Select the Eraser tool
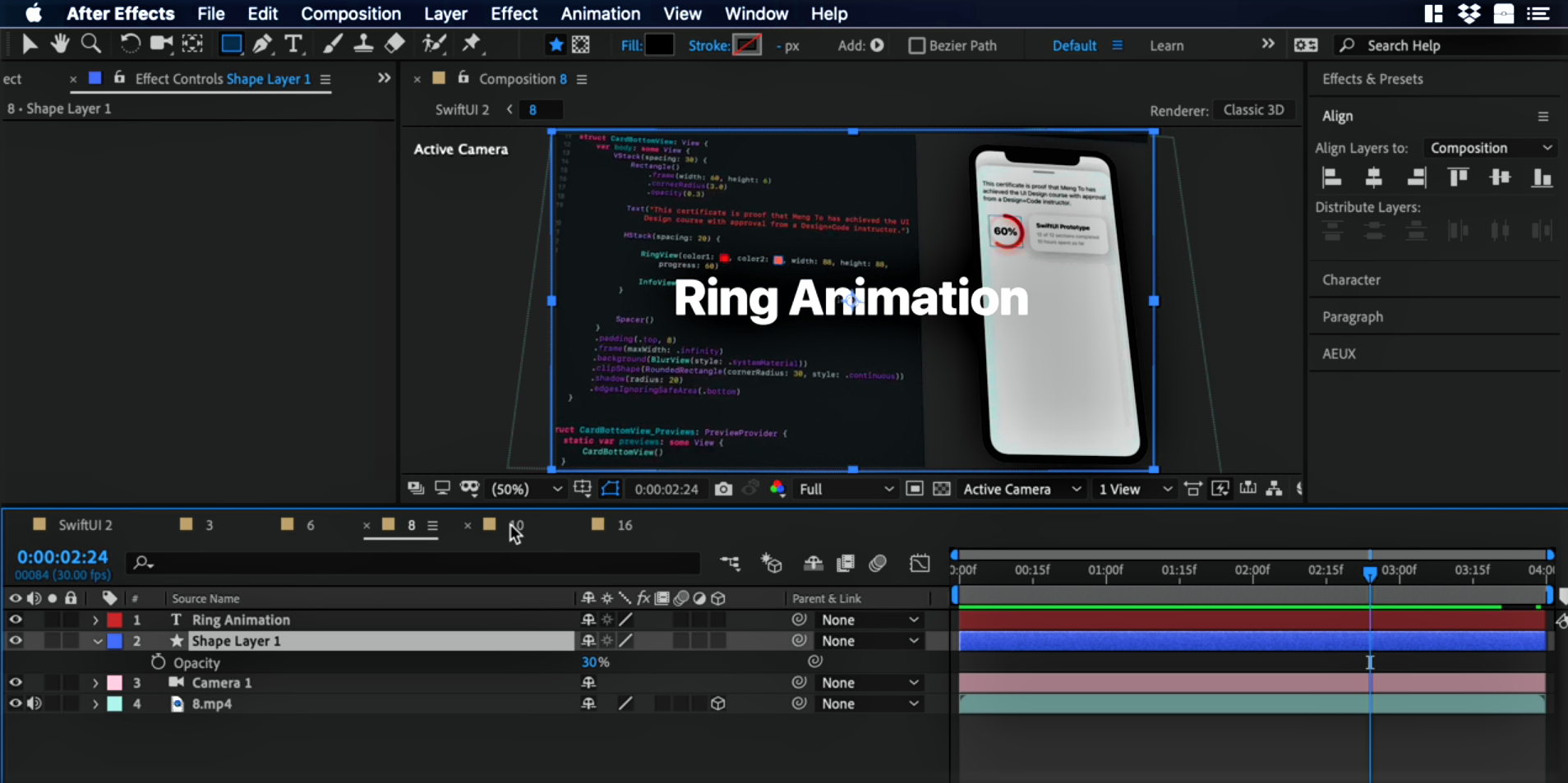The image size is (1568, 783). click(395, 44)
